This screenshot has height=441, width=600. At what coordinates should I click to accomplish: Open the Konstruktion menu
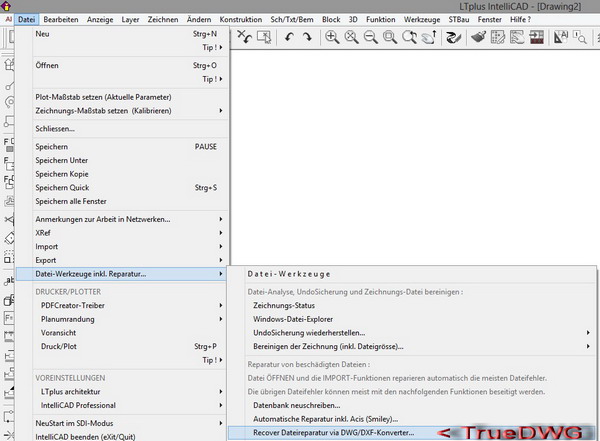click(241, 20)
